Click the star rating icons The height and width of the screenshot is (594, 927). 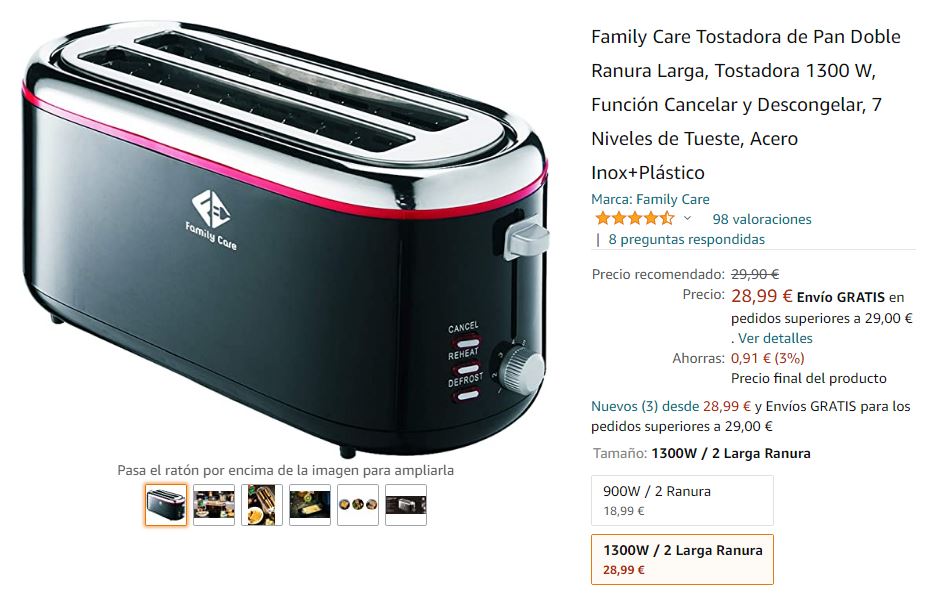click(635, 219)
